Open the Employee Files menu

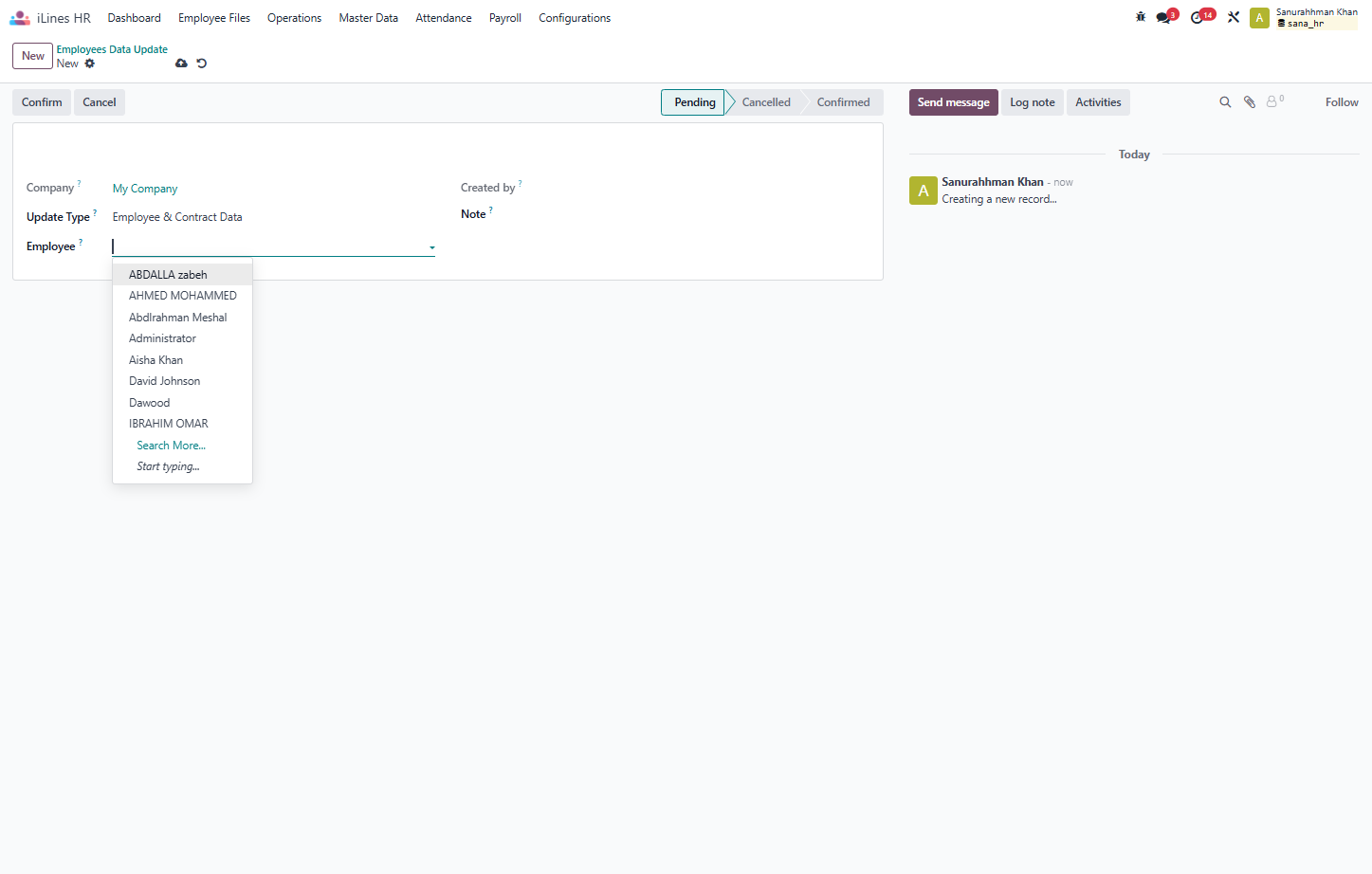(214, 18)
